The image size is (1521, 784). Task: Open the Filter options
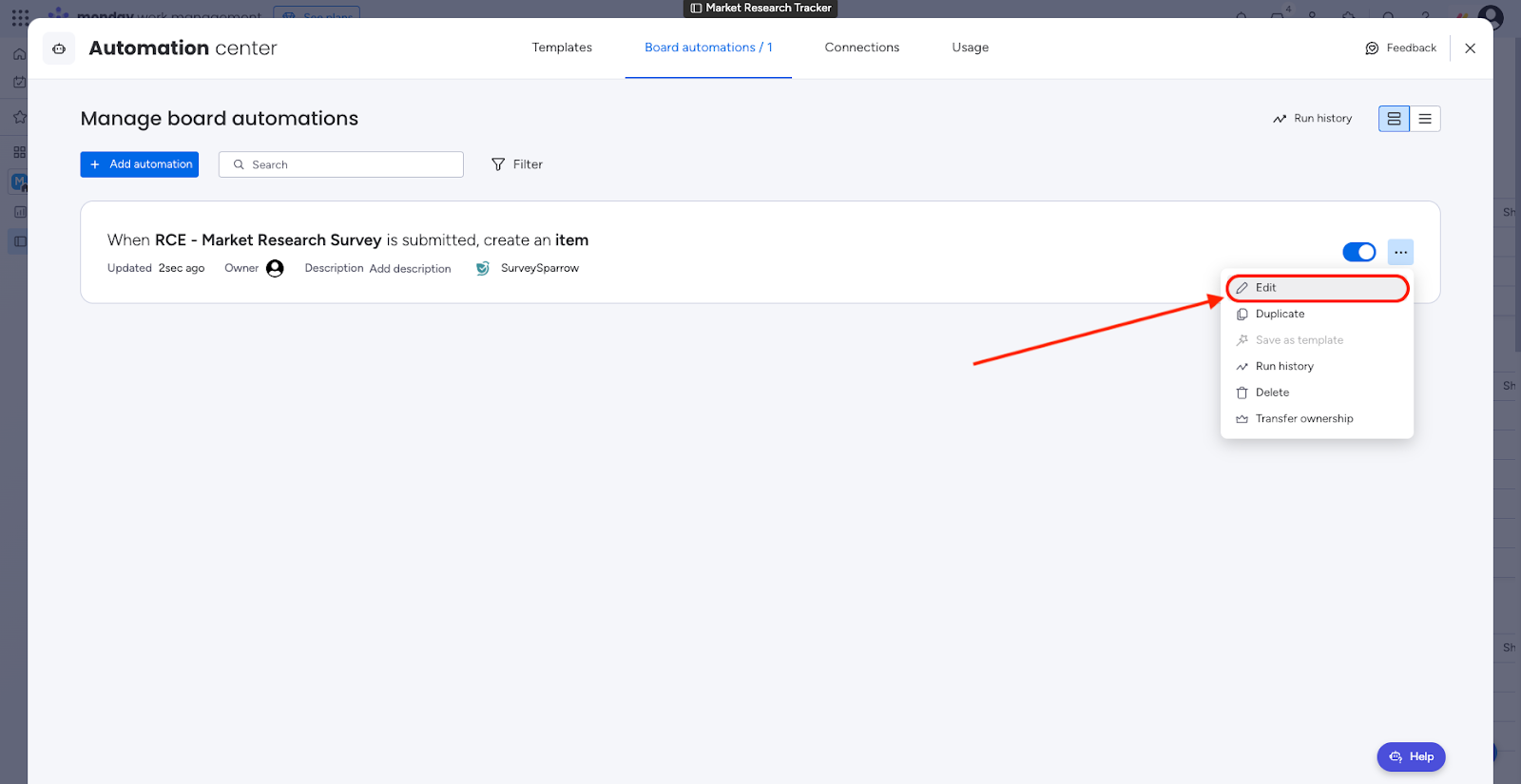517,164
